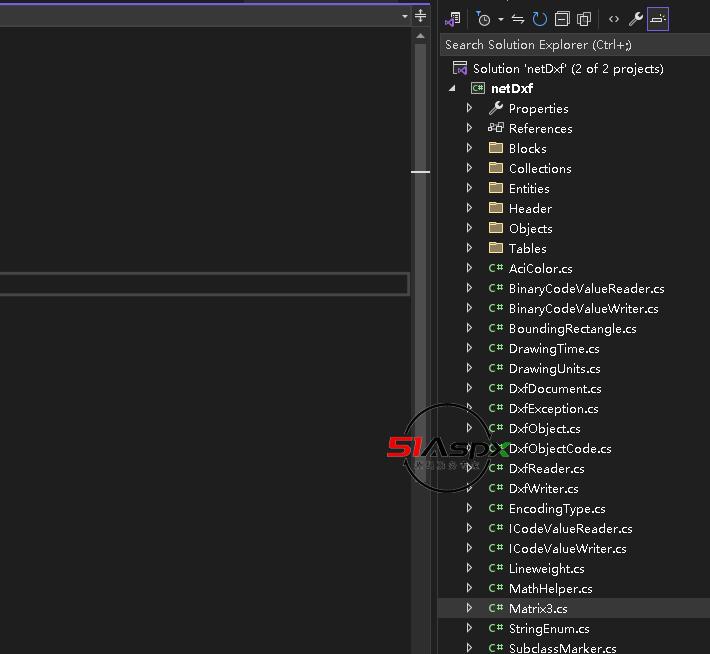Expand the Lineweight.cs node
This screenshot has width=710, height=654.
coord(470,568)
